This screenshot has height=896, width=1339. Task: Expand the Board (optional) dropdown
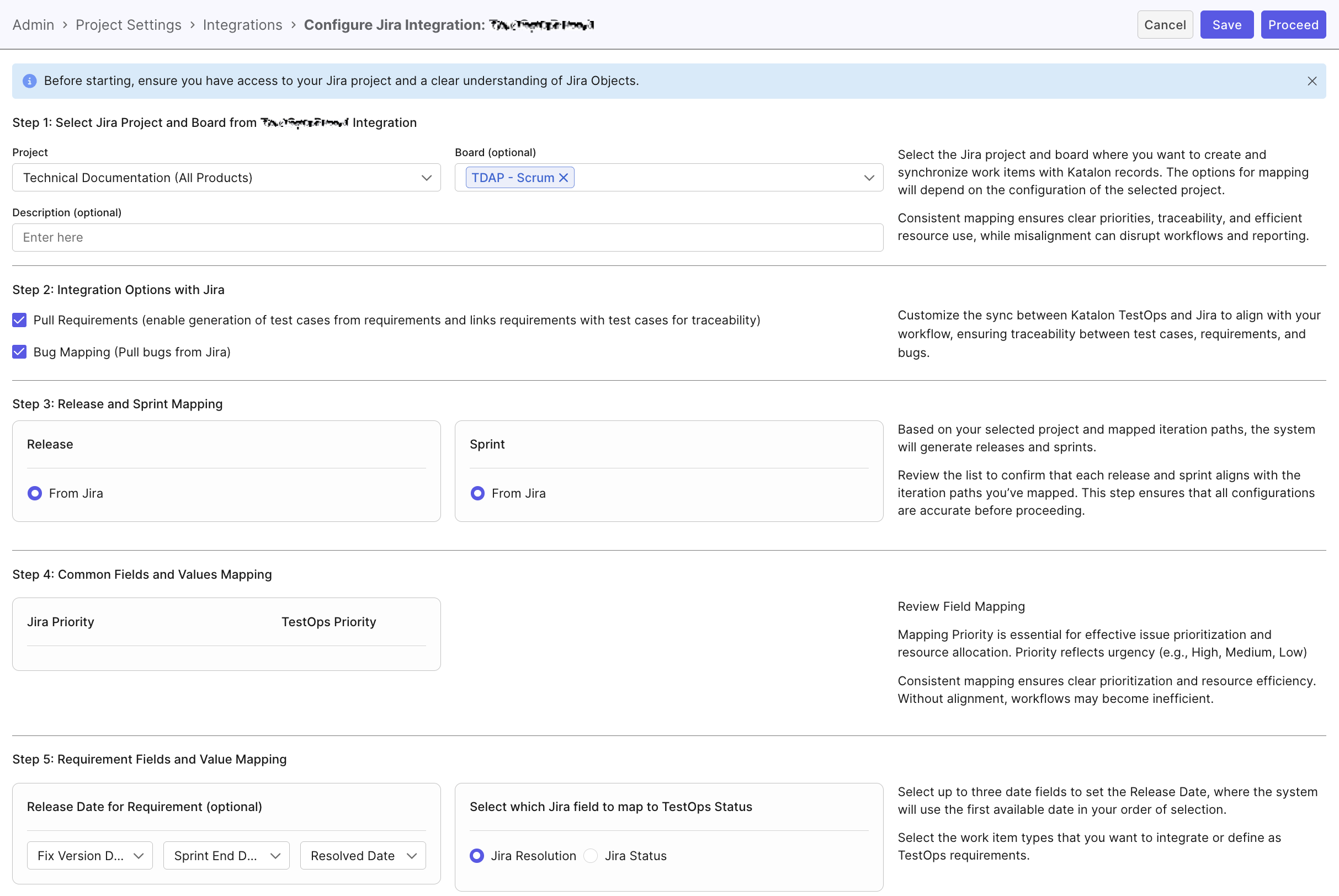[x=869, y=178]
